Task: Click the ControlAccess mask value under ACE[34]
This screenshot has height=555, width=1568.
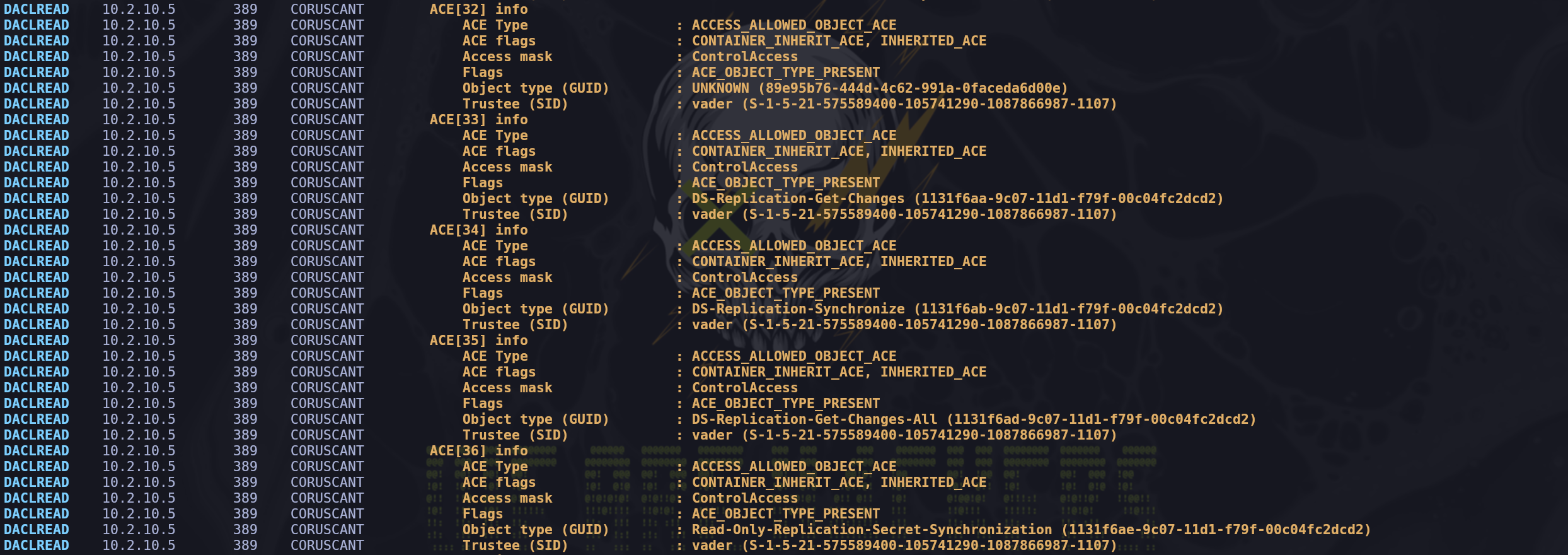Action: [744, 277]
